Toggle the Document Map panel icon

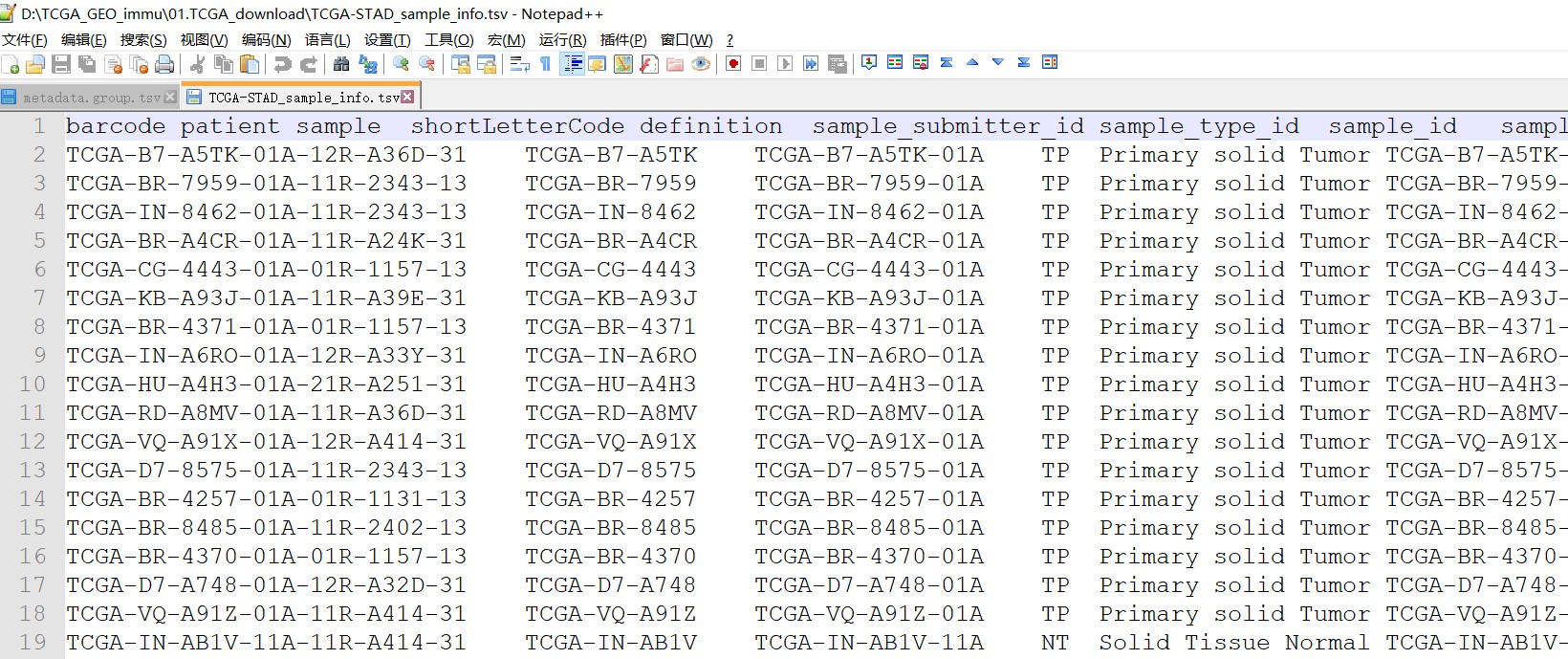click(x=623, y=64)
